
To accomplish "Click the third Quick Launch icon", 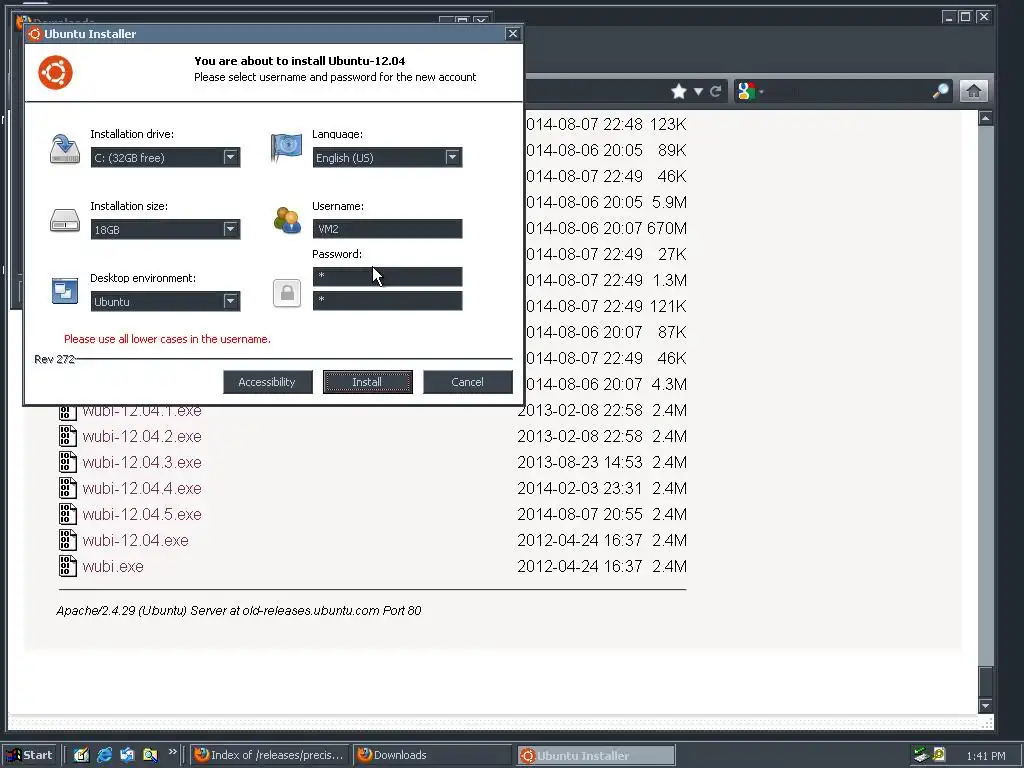I will (127, 756).
